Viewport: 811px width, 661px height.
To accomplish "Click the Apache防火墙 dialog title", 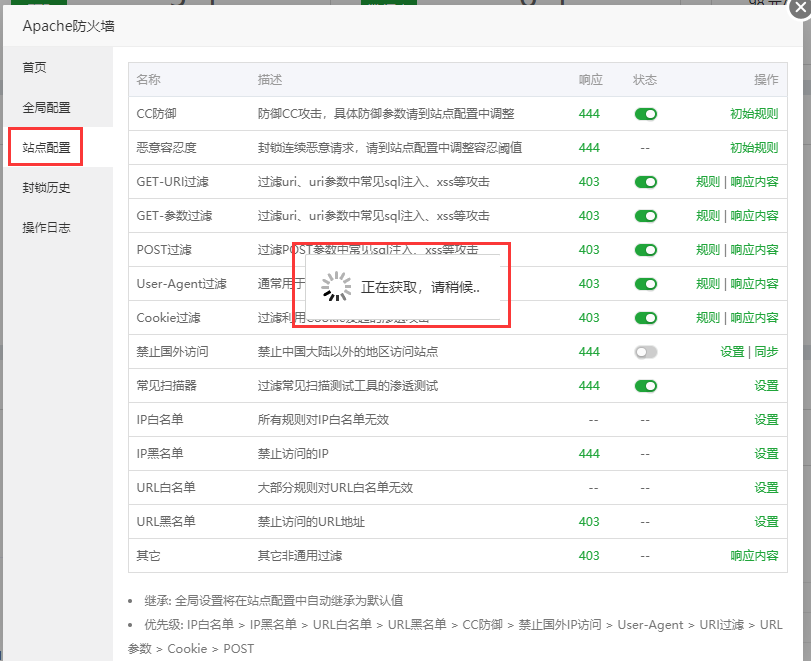I will tap(69, 26).
